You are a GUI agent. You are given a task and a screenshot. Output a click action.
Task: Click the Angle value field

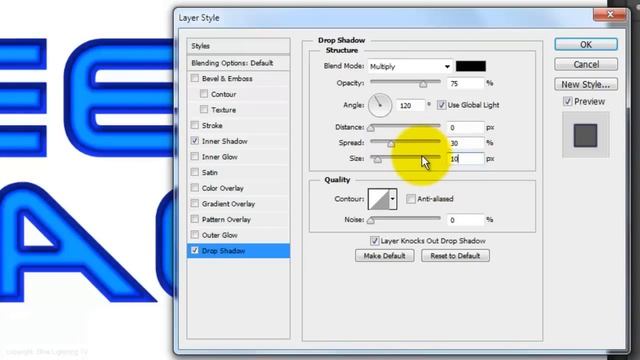click(x=411, y=105)
